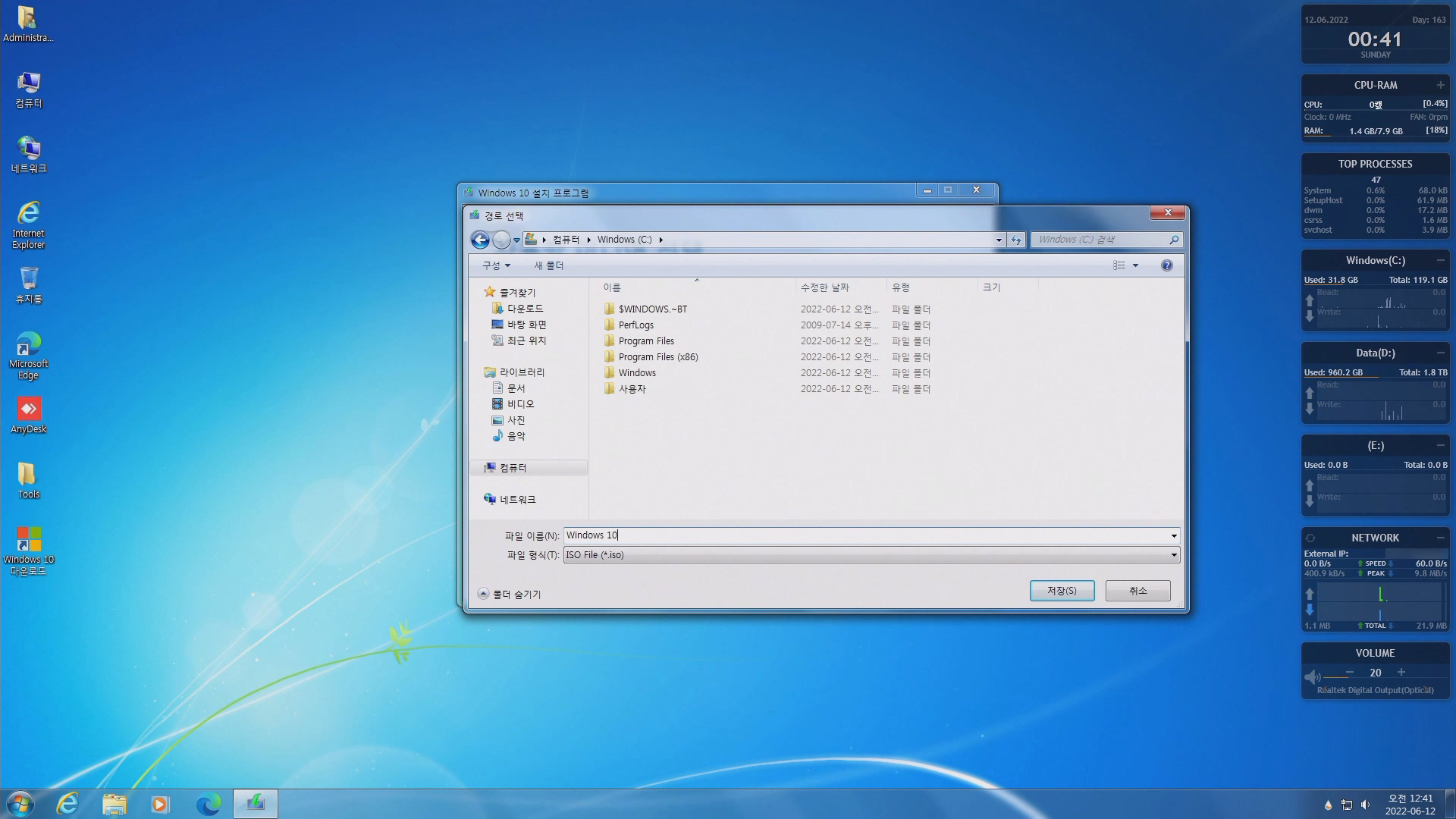Select 최근 위치 (Recent places) in navigation pane
This screenshot has width=1456, height=819.
click(x=526, y=340)
